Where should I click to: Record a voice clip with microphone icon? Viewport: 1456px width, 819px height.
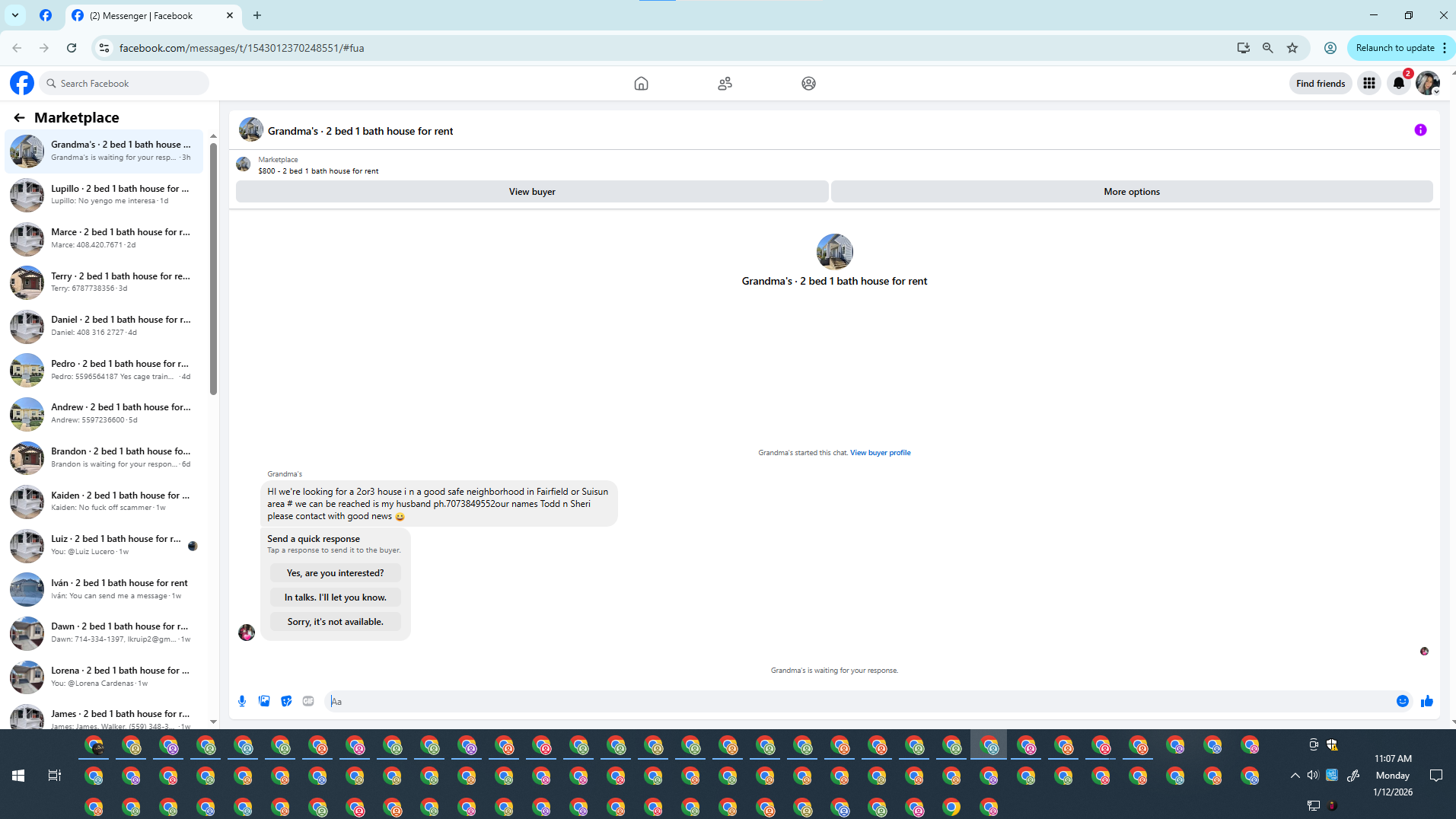coord(242,701)
